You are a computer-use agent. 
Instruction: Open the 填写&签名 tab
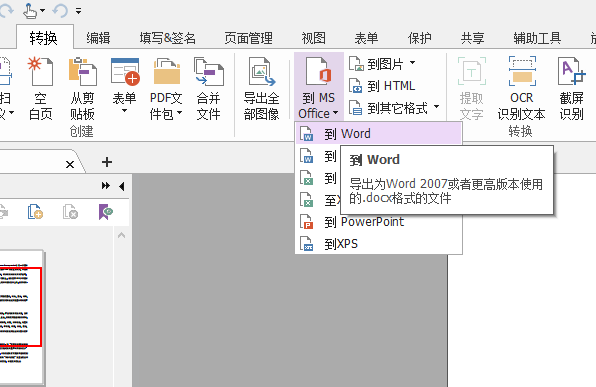tap(167, 38)
